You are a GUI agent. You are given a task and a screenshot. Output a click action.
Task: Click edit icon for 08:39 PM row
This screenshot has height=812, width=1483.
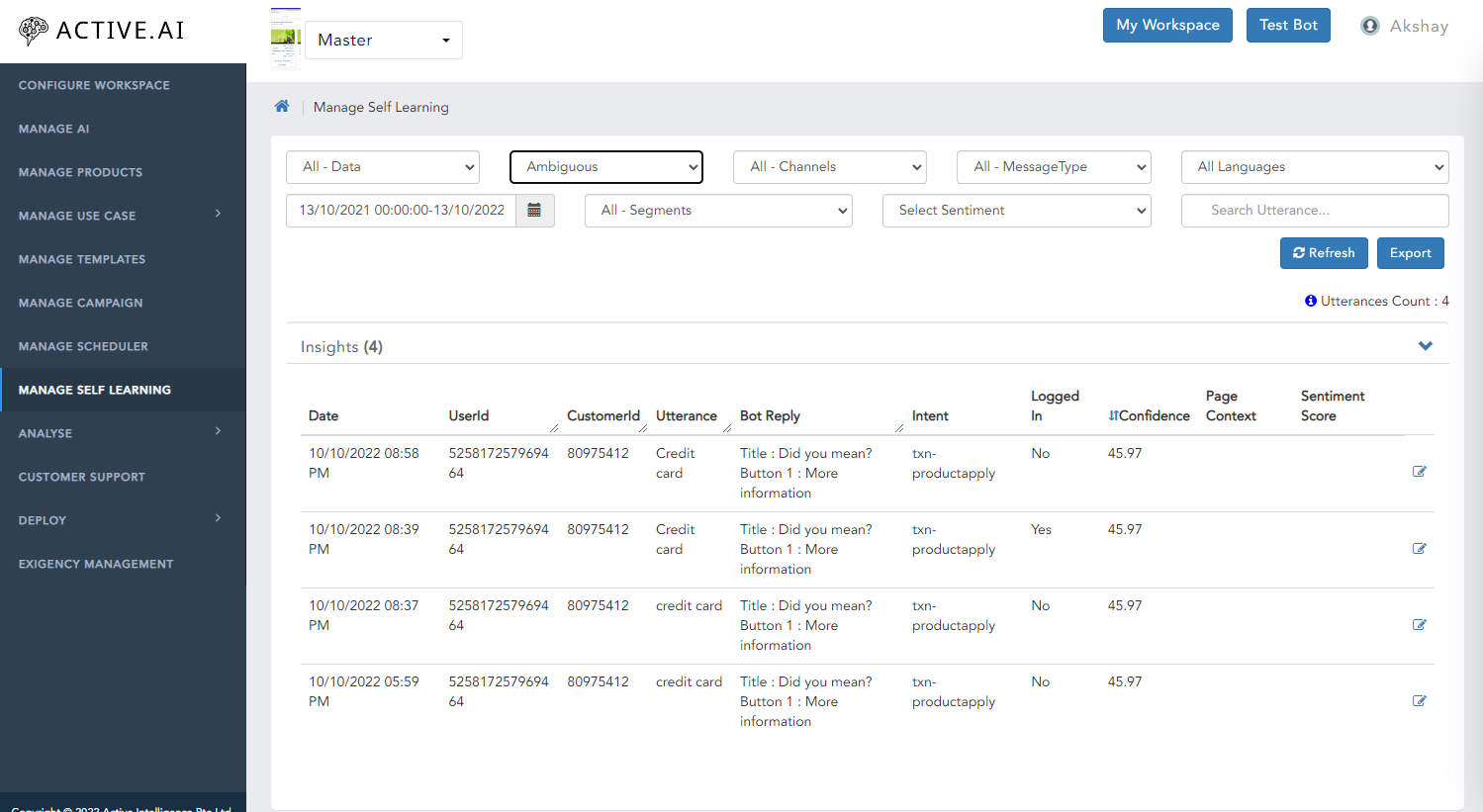coord(1419,549)
